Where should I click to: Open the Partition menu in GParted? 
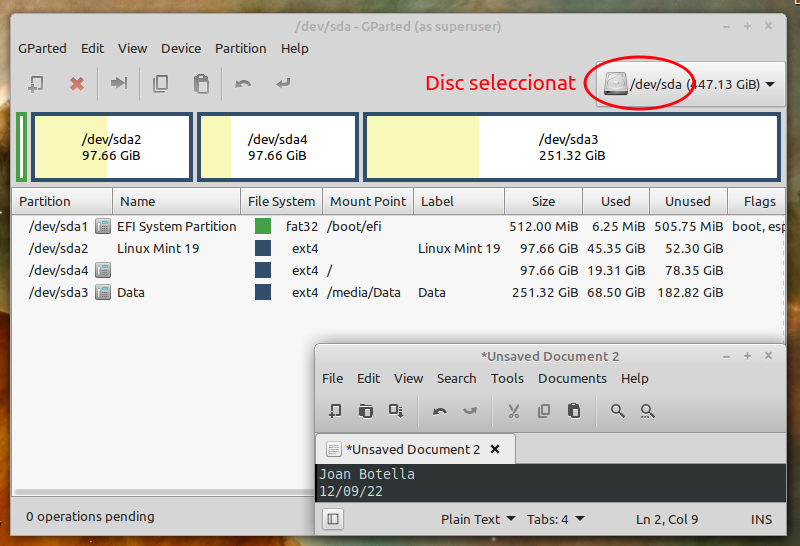[x=240, y=48]
